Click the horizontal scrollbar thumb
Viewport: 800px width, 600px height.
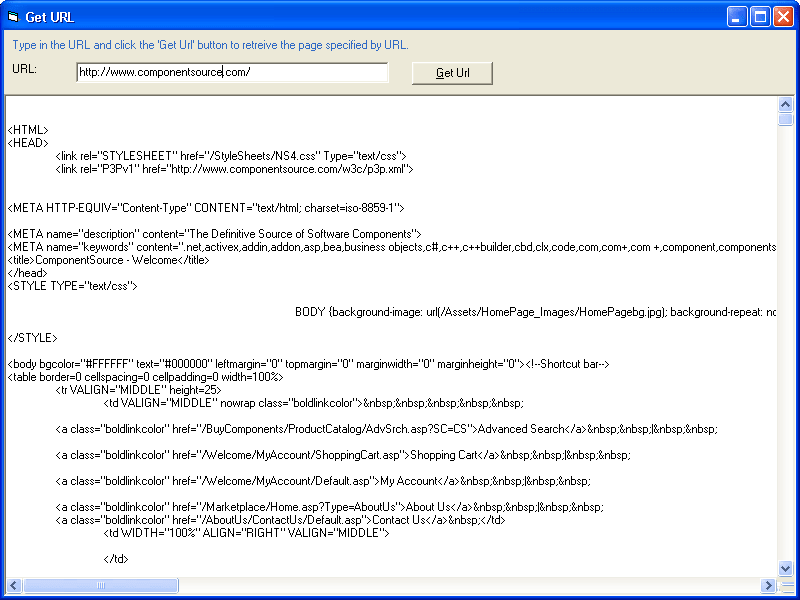pyautogui.click(x=100, y=588)
